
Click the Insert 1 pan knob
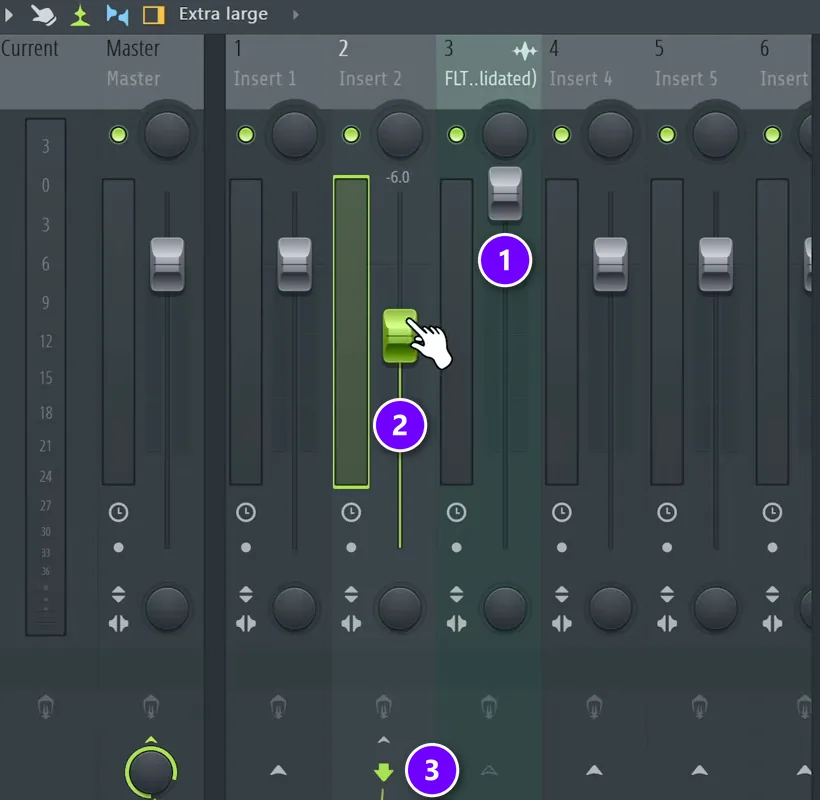tap(294, 135)
